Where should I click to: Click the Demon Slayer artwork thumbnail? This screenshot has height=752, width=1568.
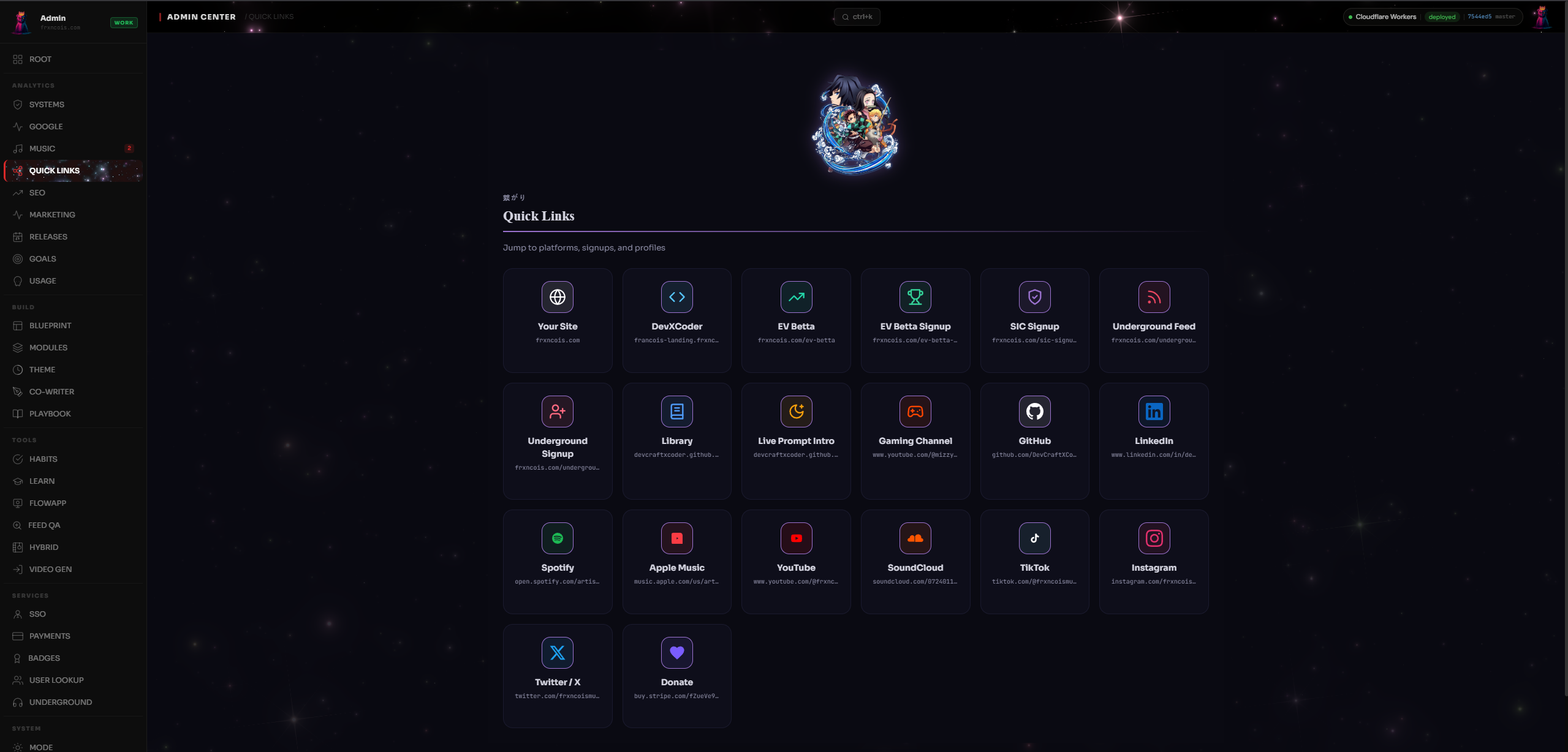click(x=855, y=124)
